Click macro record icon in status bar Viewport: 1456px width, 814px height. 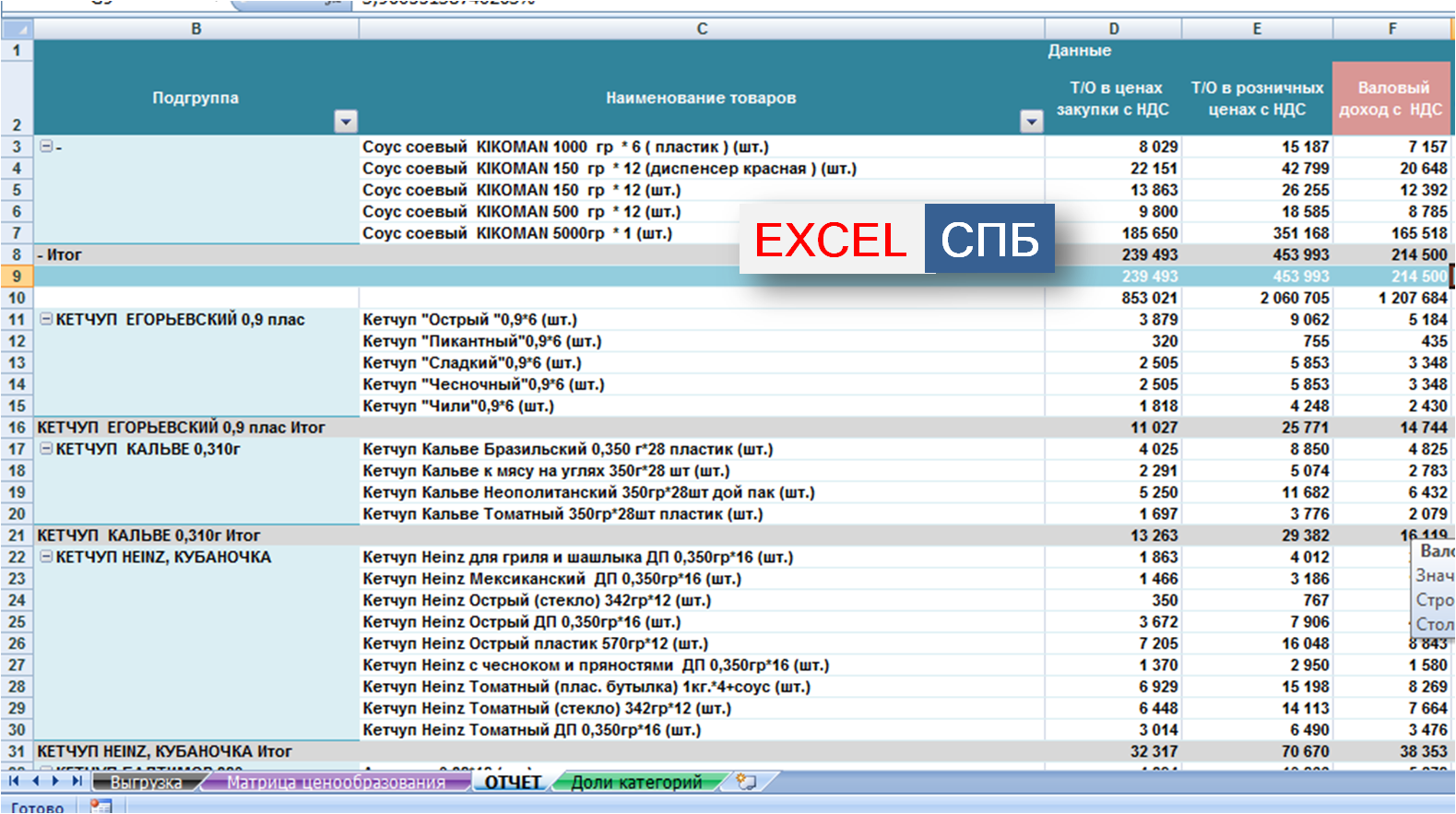(x=101, y=807)
